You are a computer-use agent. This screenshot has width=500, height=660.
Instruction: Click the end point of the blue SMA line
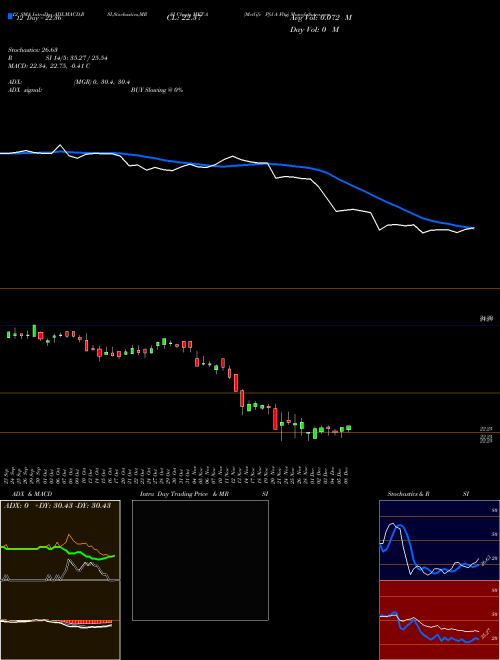pyautogui.click(x=473, y=228)
